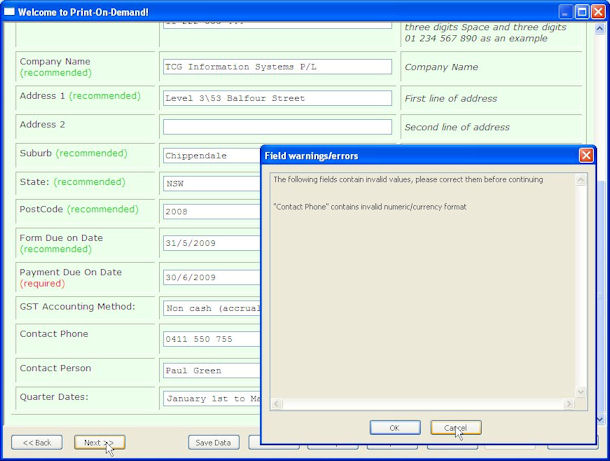Click the State field showing NSW
This screenshot has width=610, height=461.
[x=210, y=184]
